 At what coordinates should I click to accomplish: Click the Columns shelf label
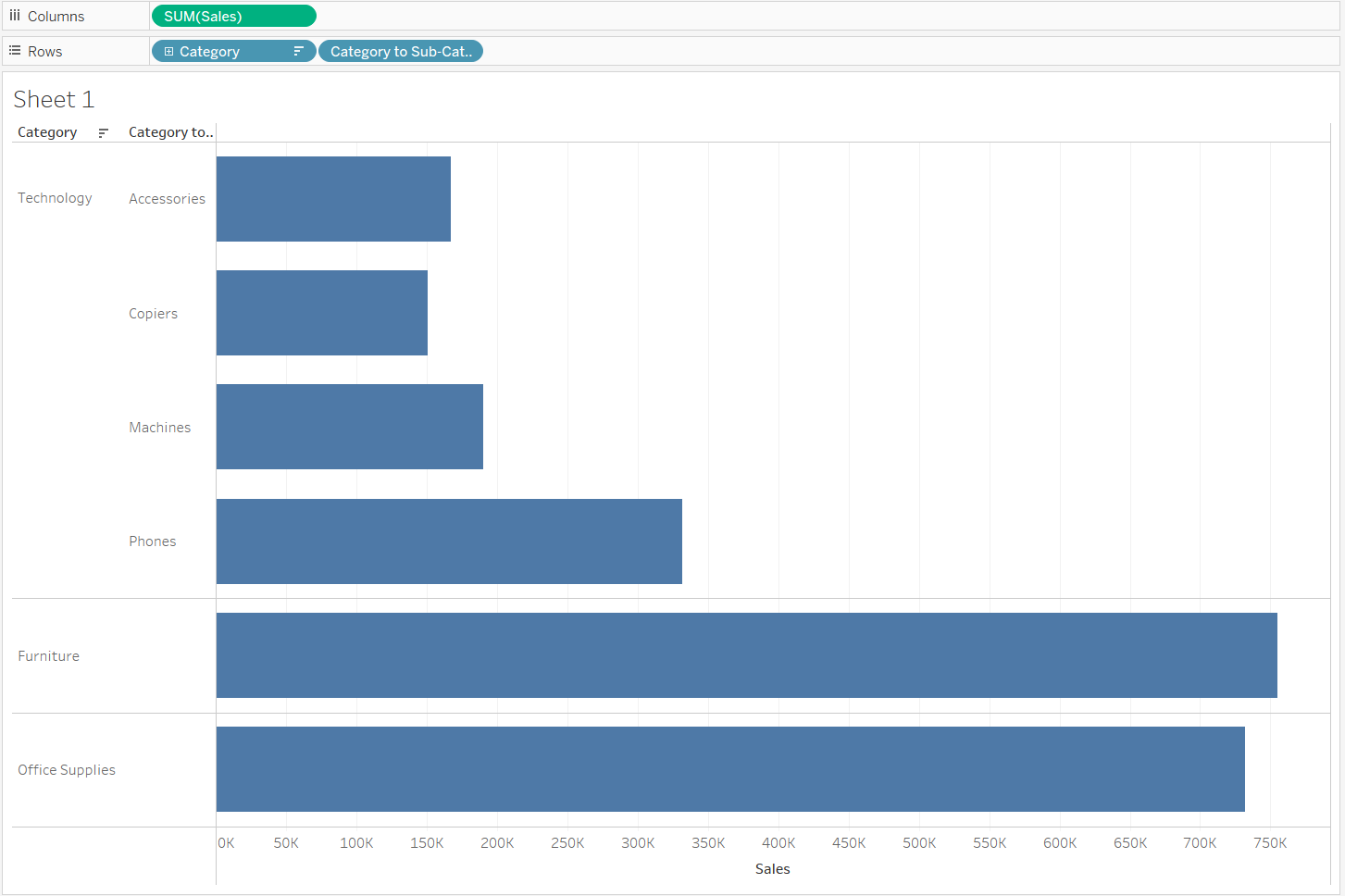(56, 17)
